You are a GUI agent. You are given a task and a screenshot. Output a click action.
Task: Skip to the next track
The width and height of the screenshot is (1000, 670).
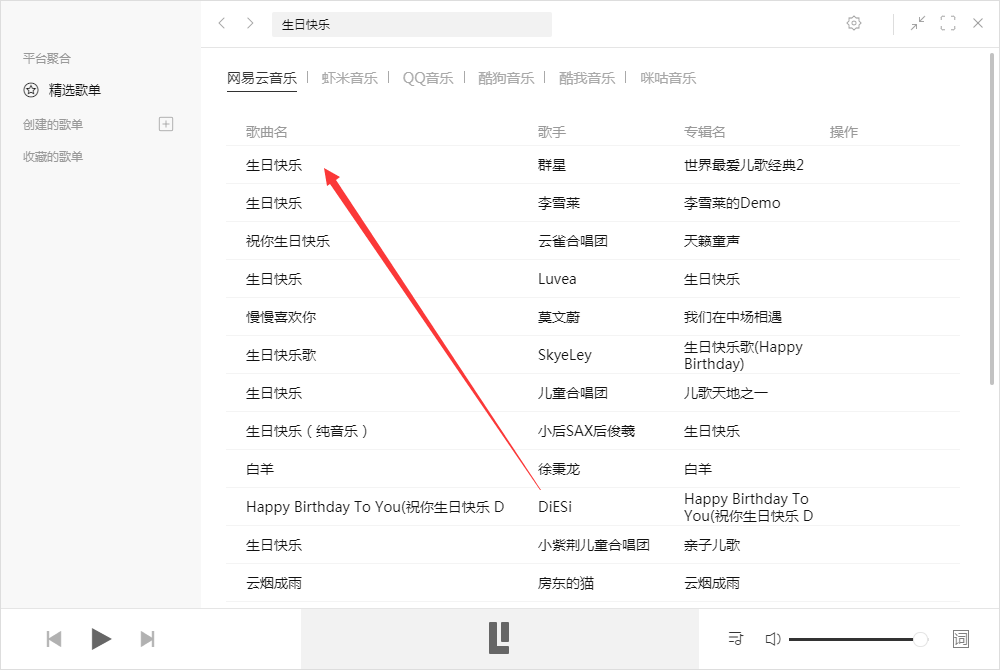(x=148, y=638)
